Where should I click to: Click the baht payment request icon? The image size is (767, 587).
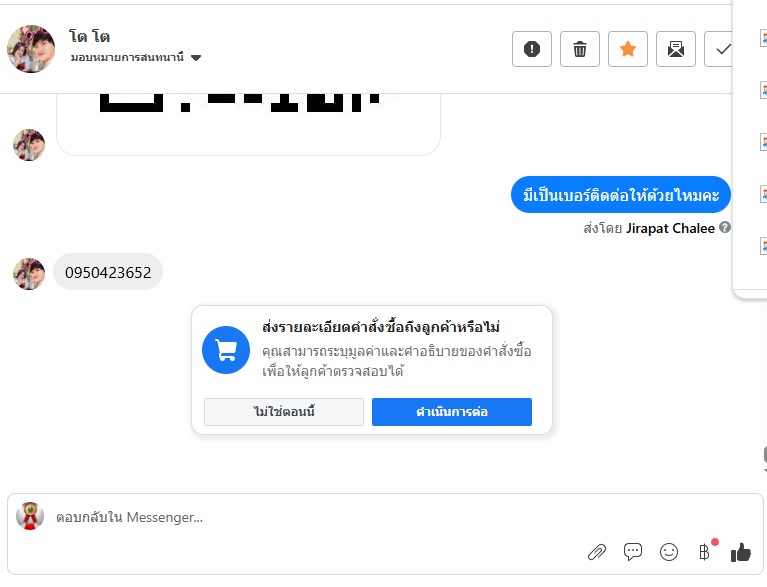click(x=704, y=551)
